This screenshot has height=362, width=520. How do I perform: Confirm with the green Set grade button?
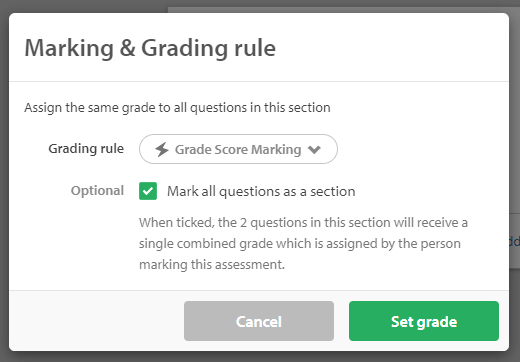[424, 321]
